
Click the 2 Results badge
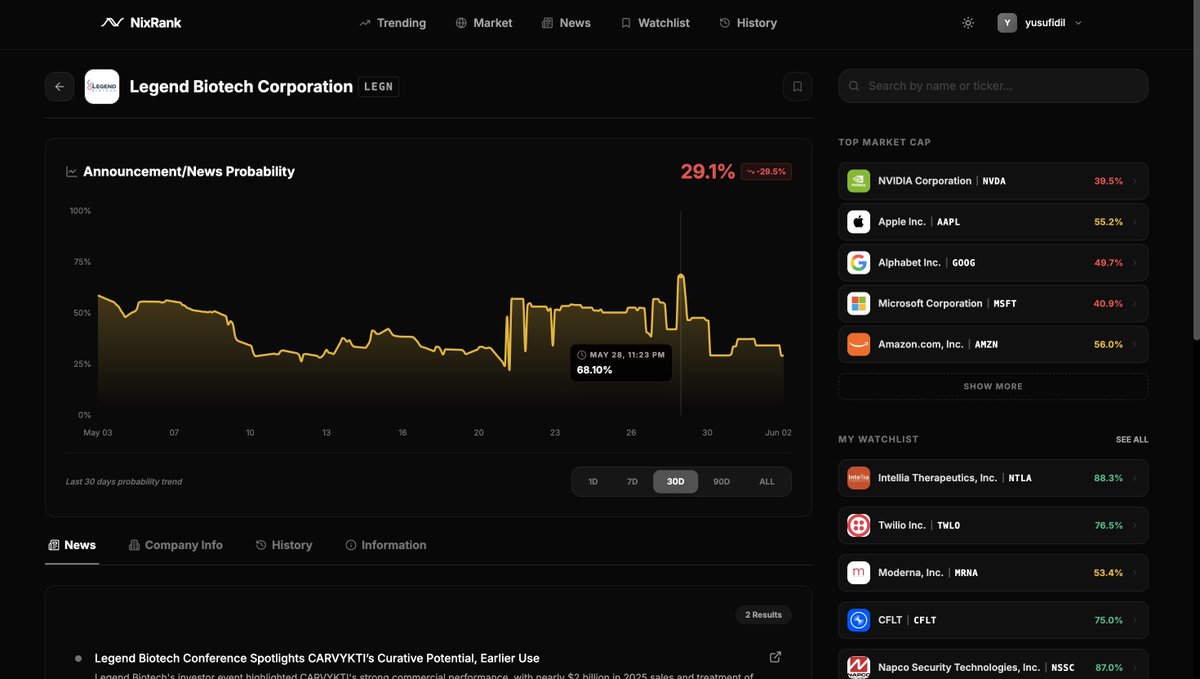[763, 615]
